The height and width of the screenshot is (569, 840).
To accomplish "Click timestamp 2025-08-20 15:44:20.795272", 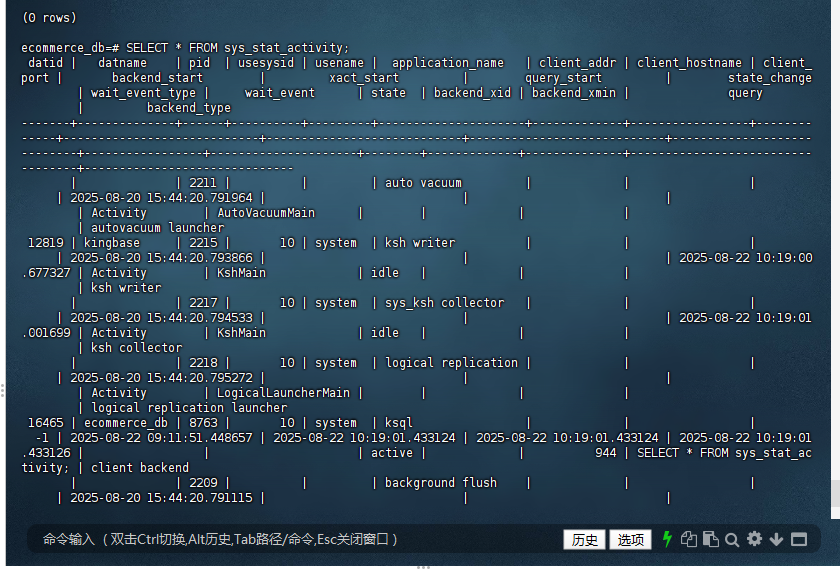I will tap(161, 378).
